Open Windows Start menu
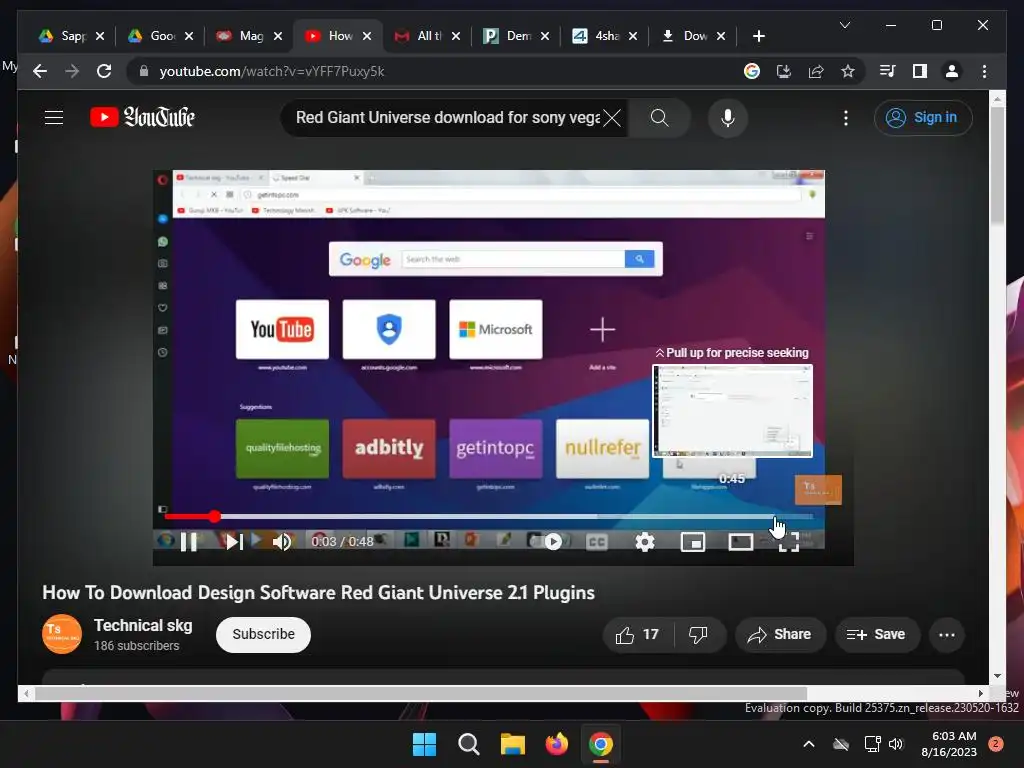Viewport: 1024px width, 768px height. tap(424, 744)
